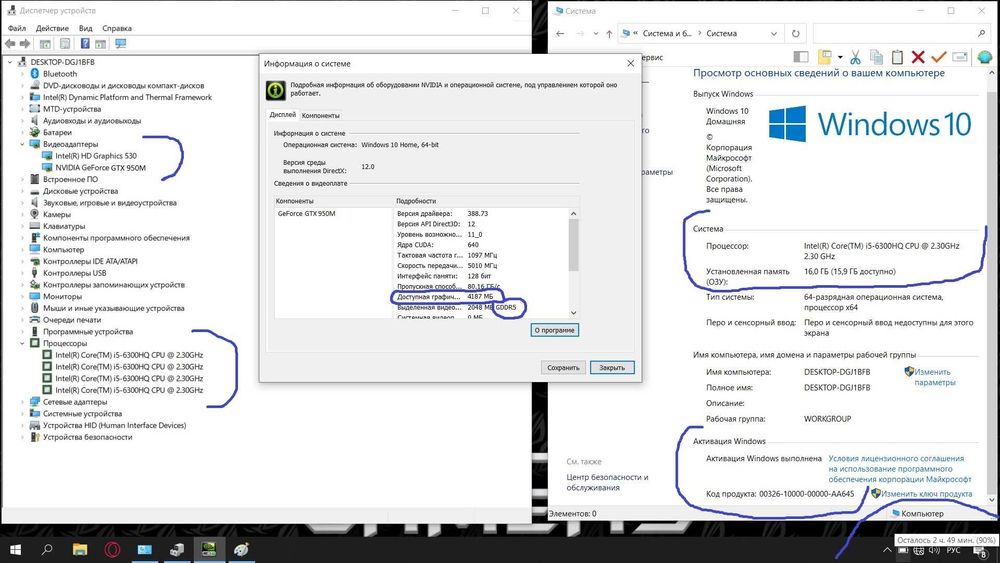Click the clipboard Paste icon

coord(897,57)
